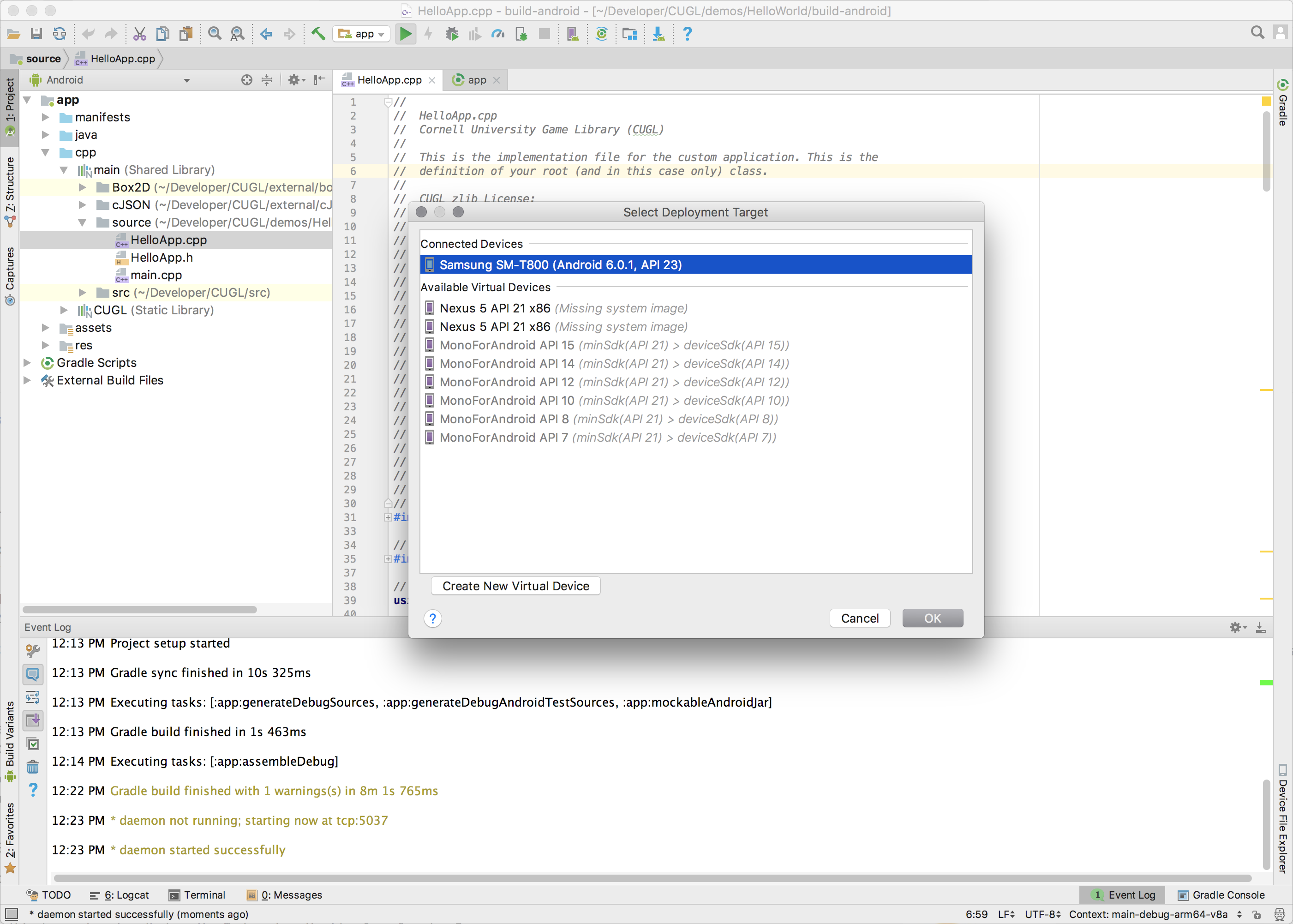Click the Cut scissors icon
Image resolution: width=1293 pixels, height=924 pixels.
tap(139, 34)
